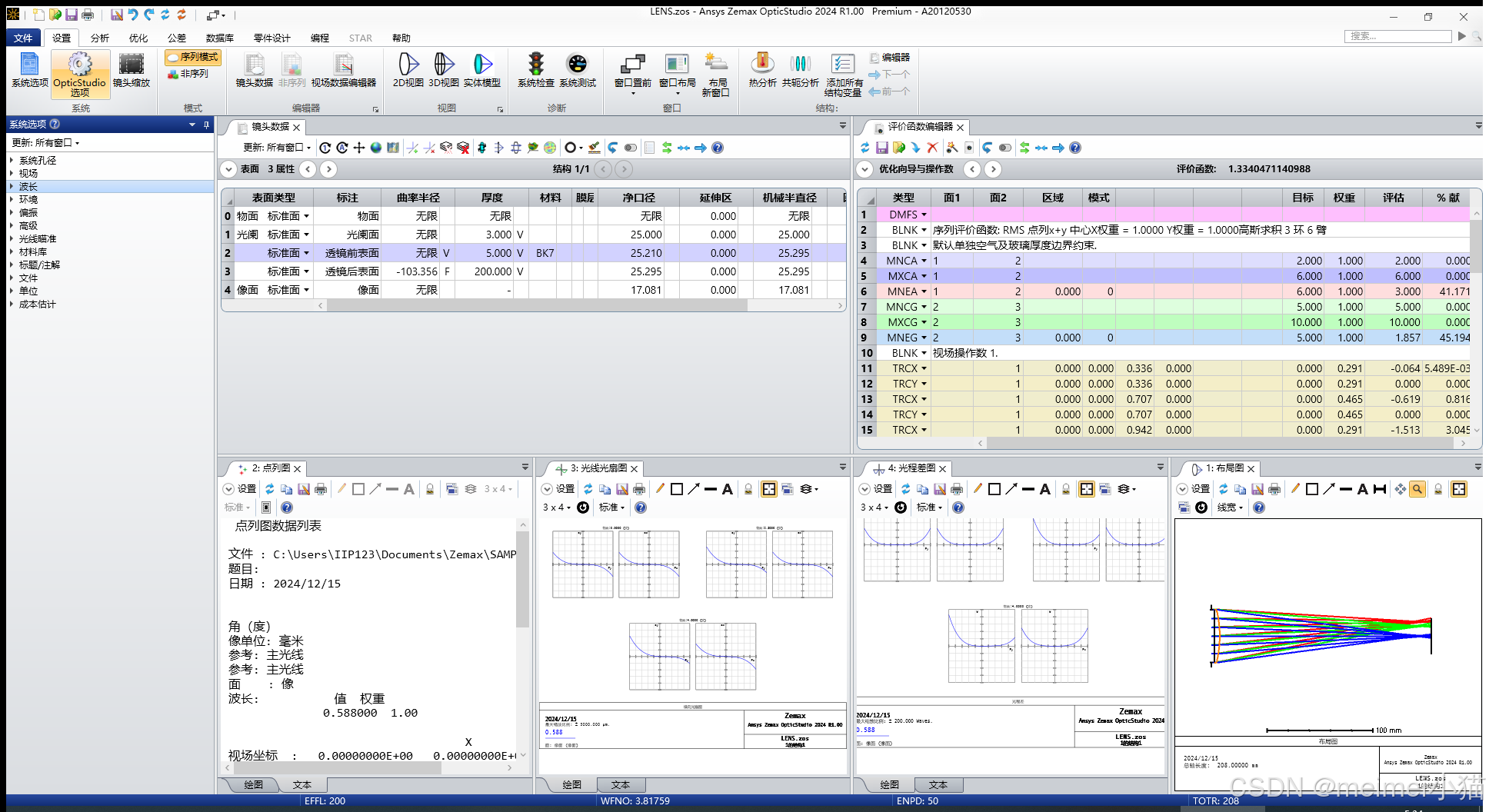The height and width of the screenshot is (812, 1489).
Task: Open the 实体模型 view
Action: [482, 71]
